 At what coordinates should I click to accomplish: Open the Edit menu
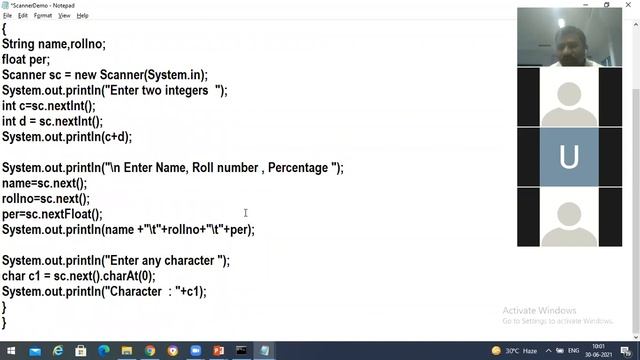pos(23,16)
